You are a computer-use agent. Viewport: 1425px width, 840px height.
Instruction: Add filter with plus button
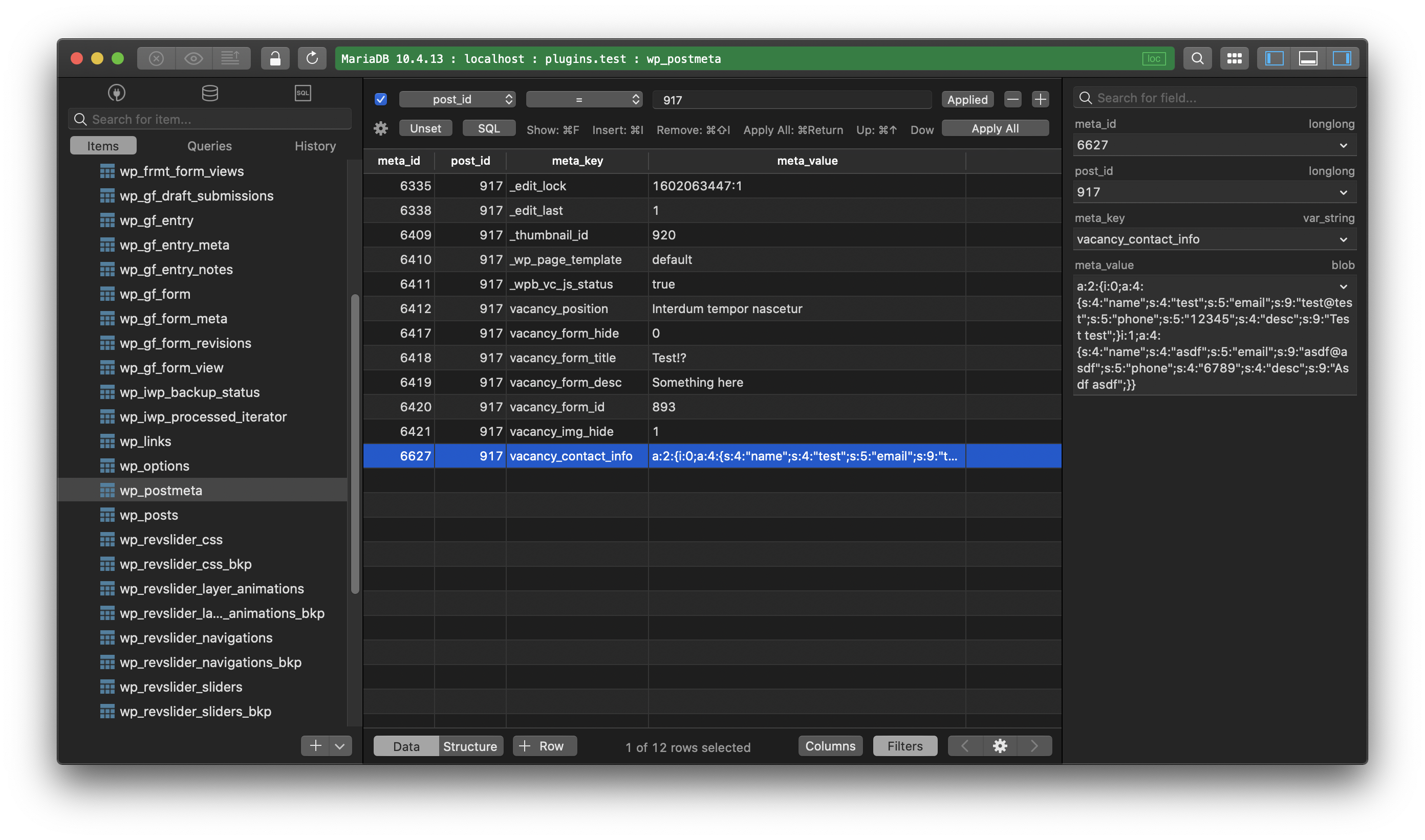(1041, 99)
